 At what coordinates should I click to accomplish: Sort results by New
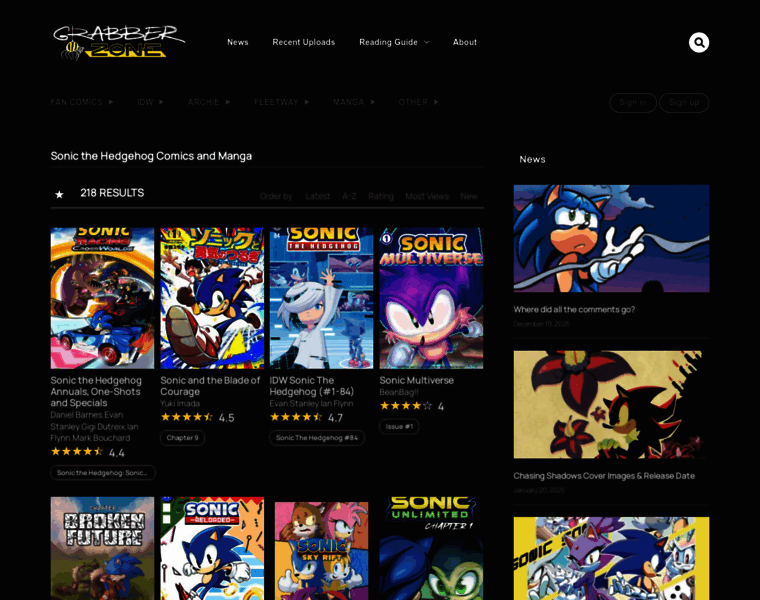point(469,196)
